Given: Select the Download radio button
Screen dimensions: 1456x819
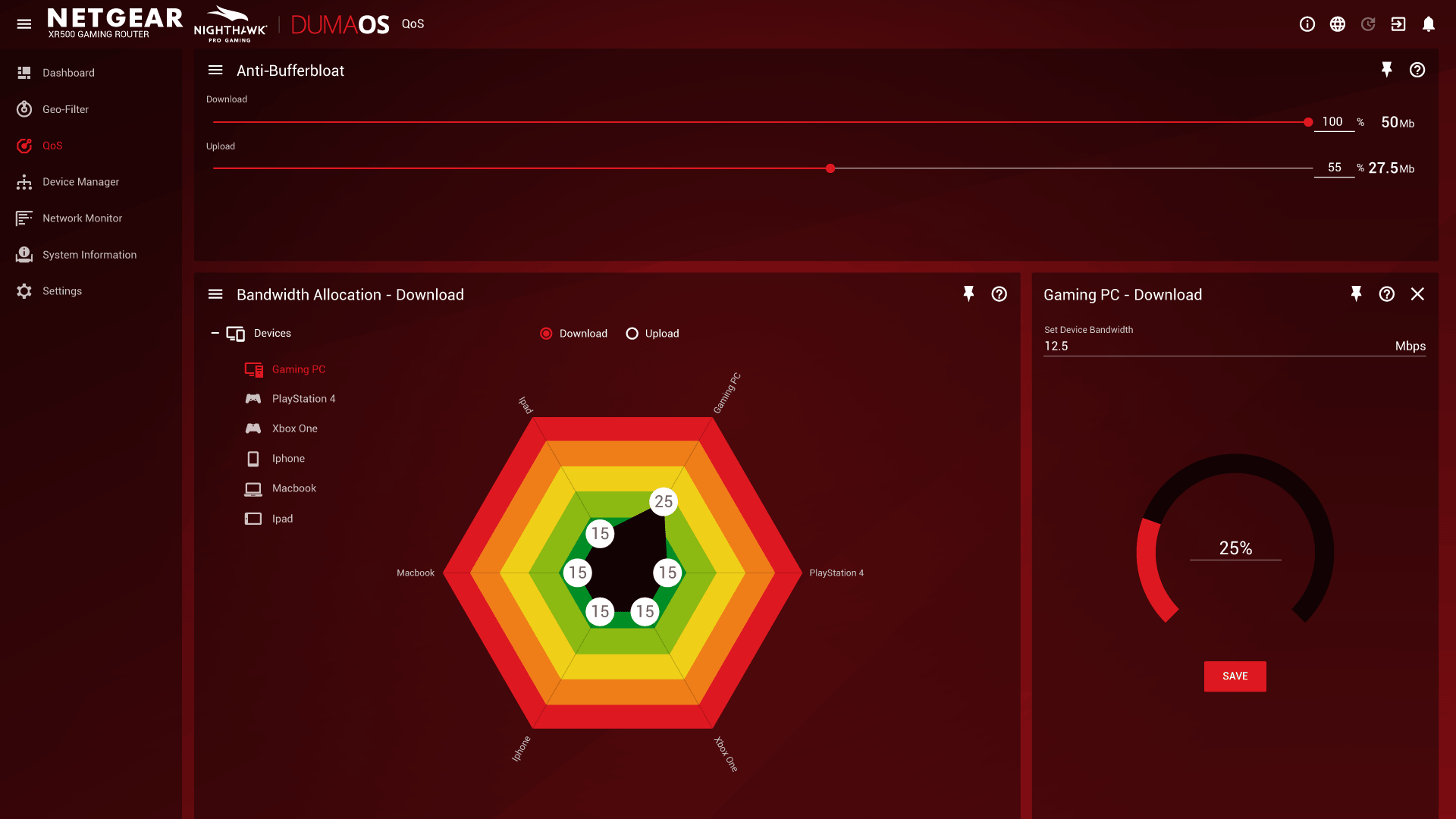Looking at the screenshot, I should (546, 334).
